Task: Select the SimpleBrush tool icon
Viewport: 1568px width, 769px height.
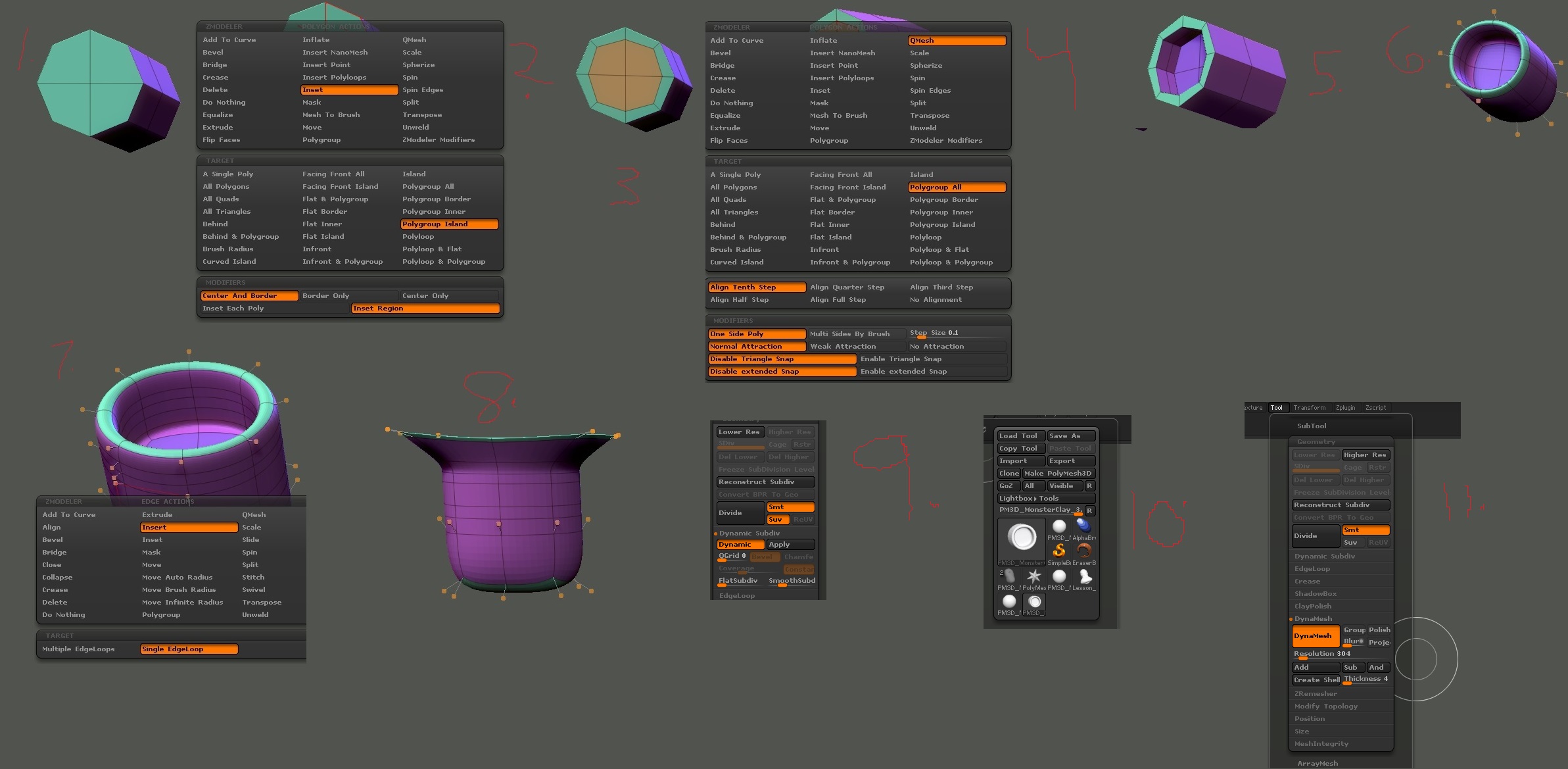Action: point(1059,552)
